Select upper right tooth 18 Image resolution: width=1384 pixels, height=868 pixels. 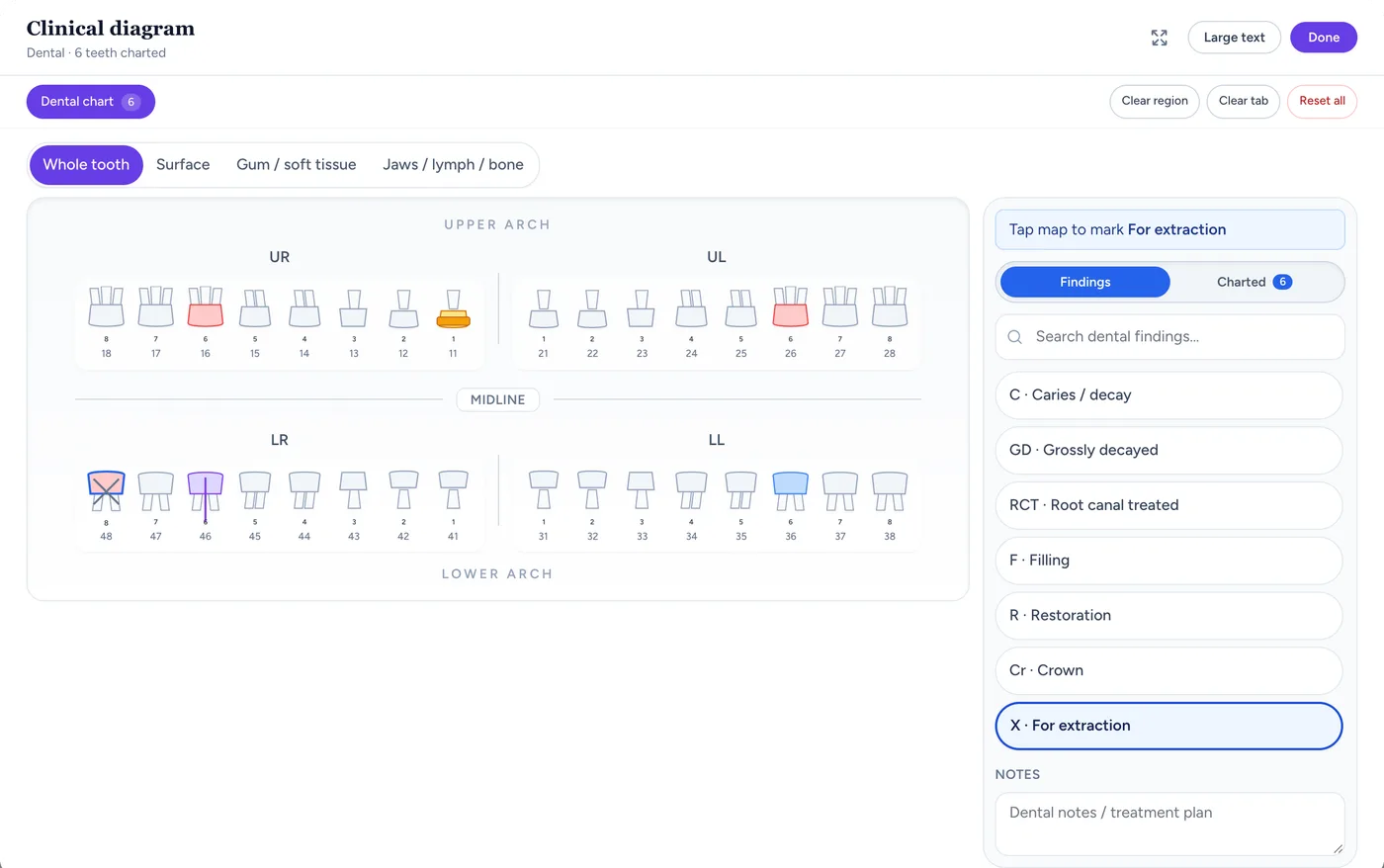click(x=107, y=307)
